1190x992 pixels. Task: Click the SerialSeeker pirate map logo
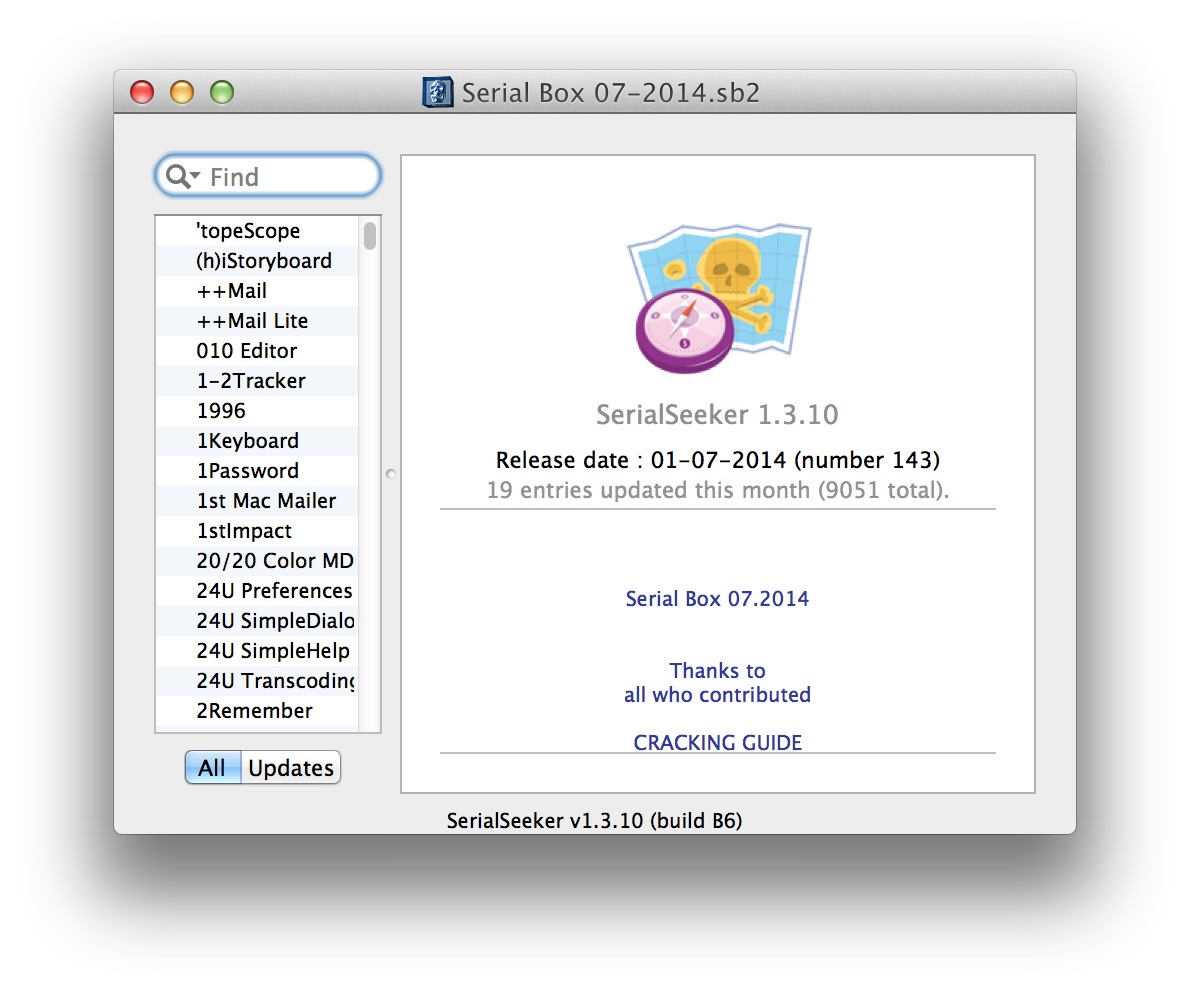click(718, 298)
